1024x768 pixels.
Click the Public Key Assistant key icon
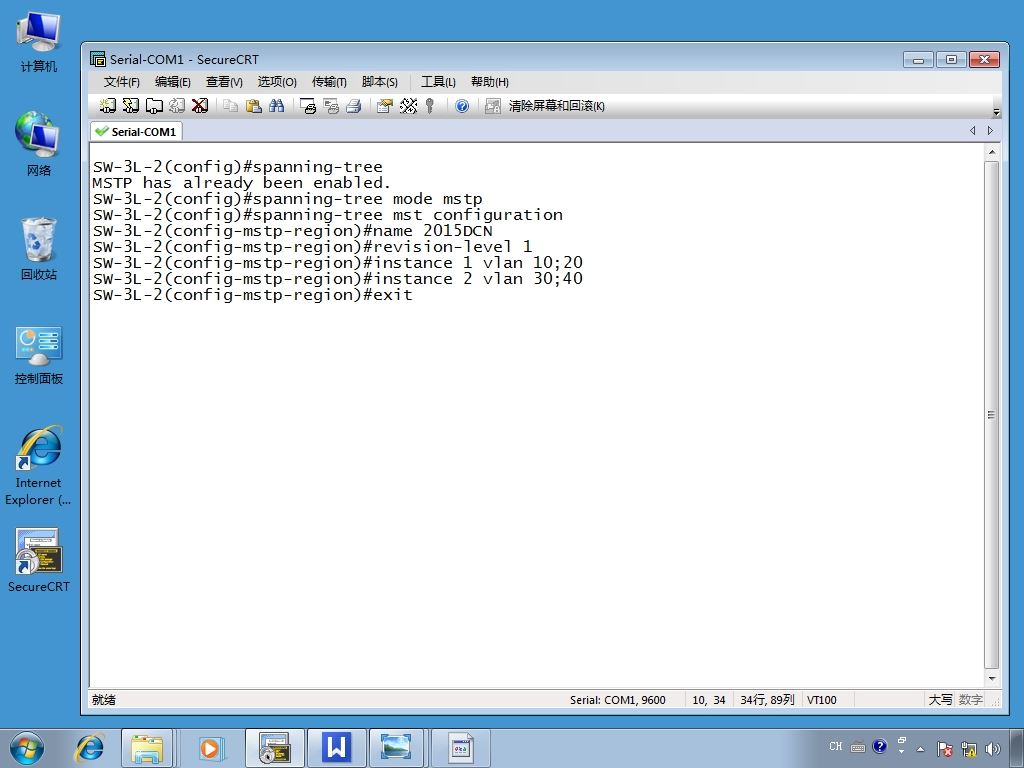pos(430,106)
